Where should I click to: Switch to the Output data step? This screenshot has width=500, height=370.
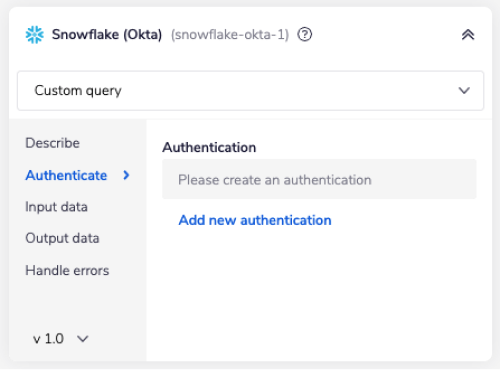62,238
